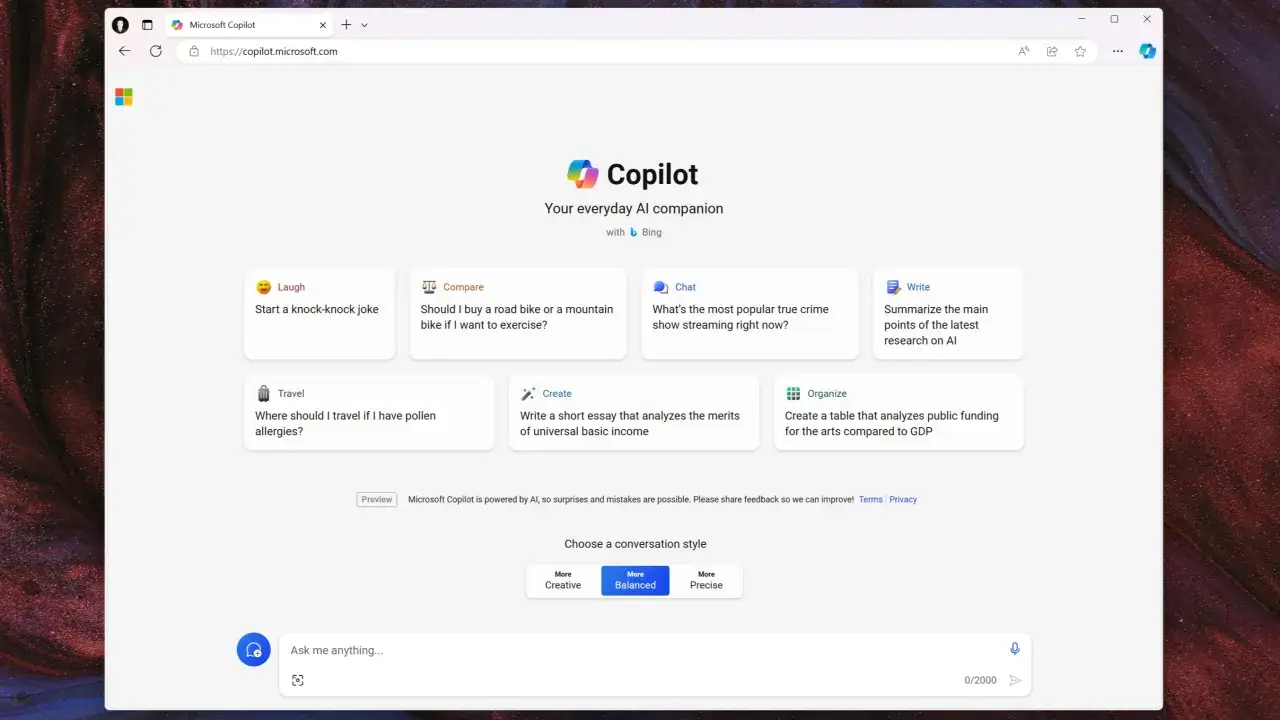
Task: Maximize the browser window
Action: (1114, 19)
